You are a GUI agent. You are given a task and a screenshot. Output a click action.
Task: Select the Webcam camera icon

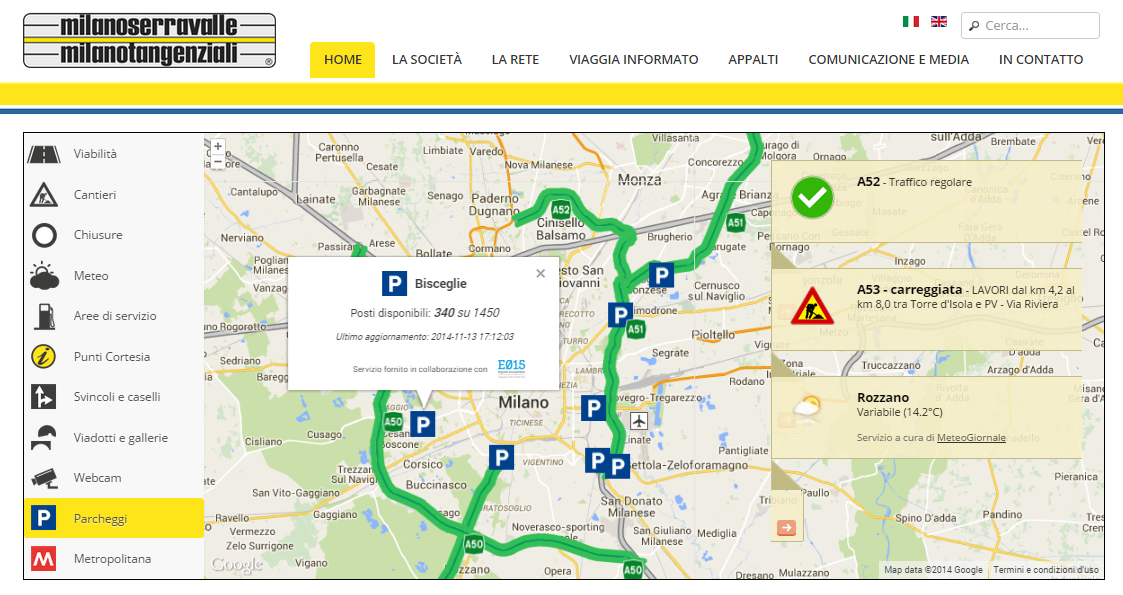tap(44, 478)
